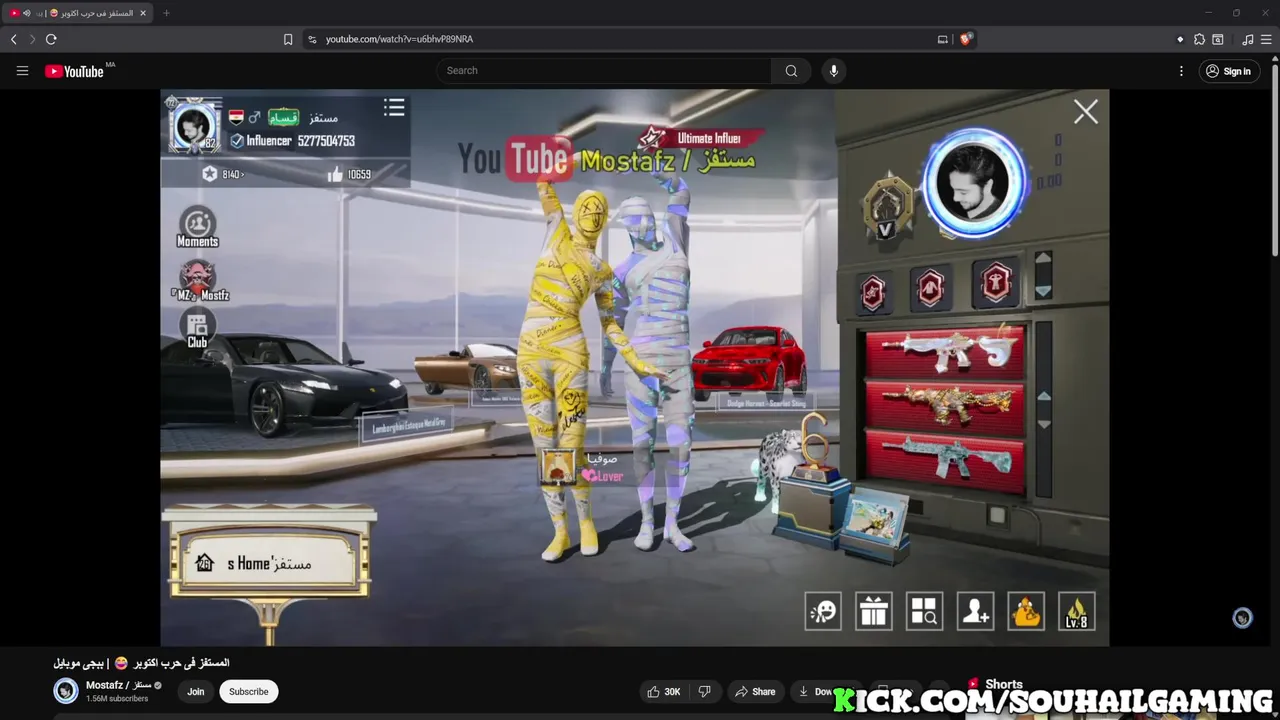Viewport: 1280px width, 720px height.
Task: Open the MZ Mostfz clan icon
Action: pos(199,280)
